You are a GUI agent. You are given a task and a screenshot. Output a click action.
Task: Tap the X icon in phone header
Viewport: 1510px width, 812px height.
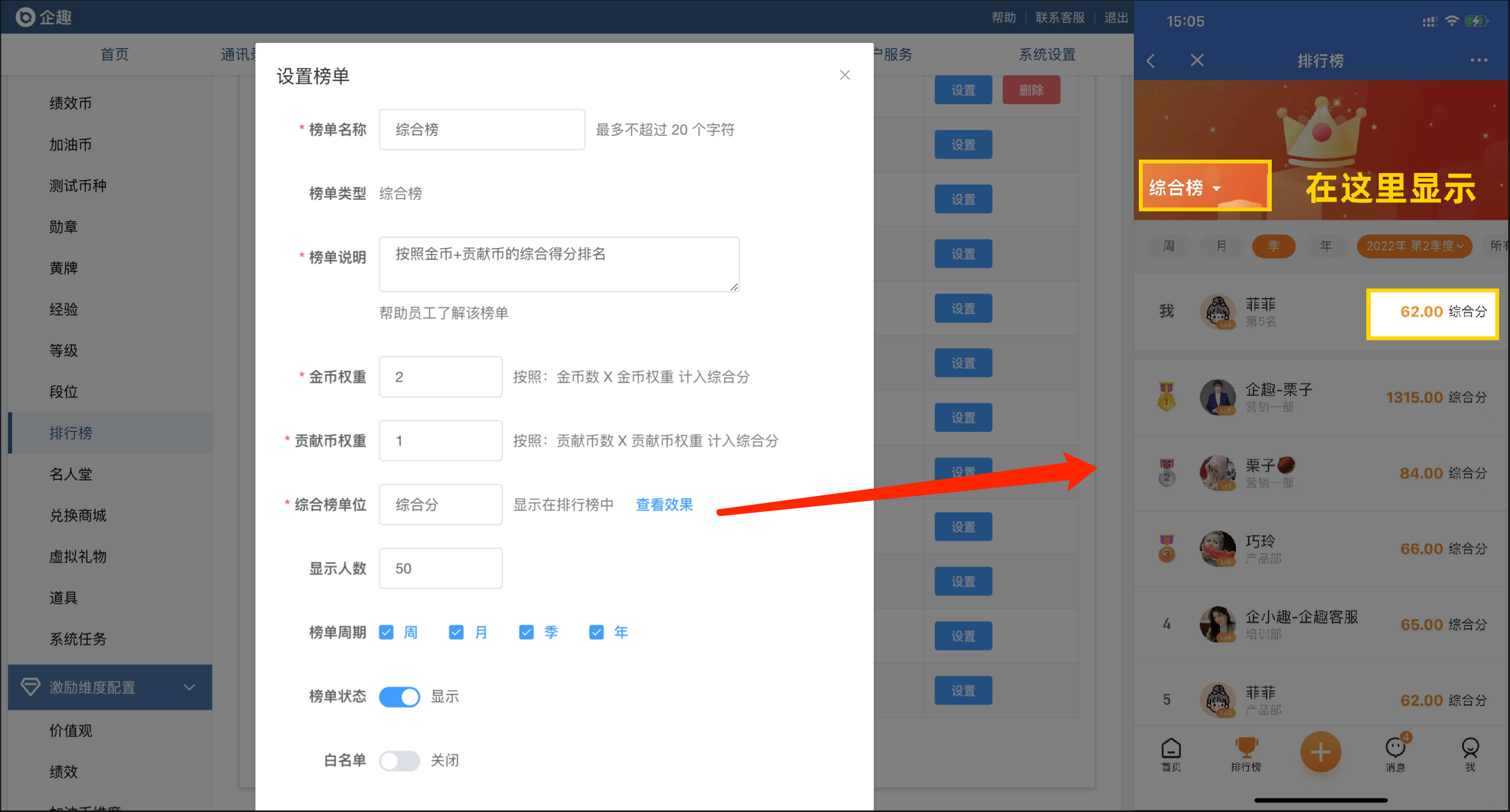1197,61
